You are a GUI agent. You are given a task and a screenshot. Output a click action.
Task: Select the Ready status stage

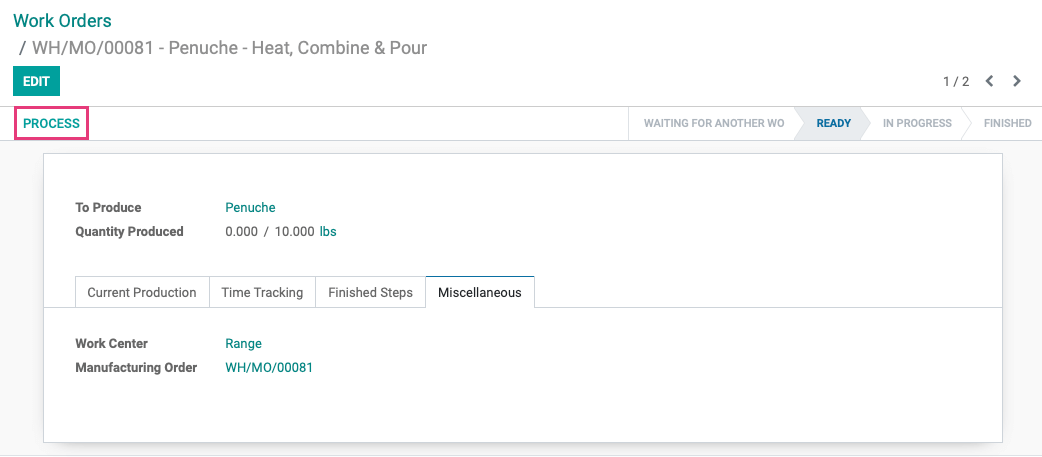tap(833, 123)
